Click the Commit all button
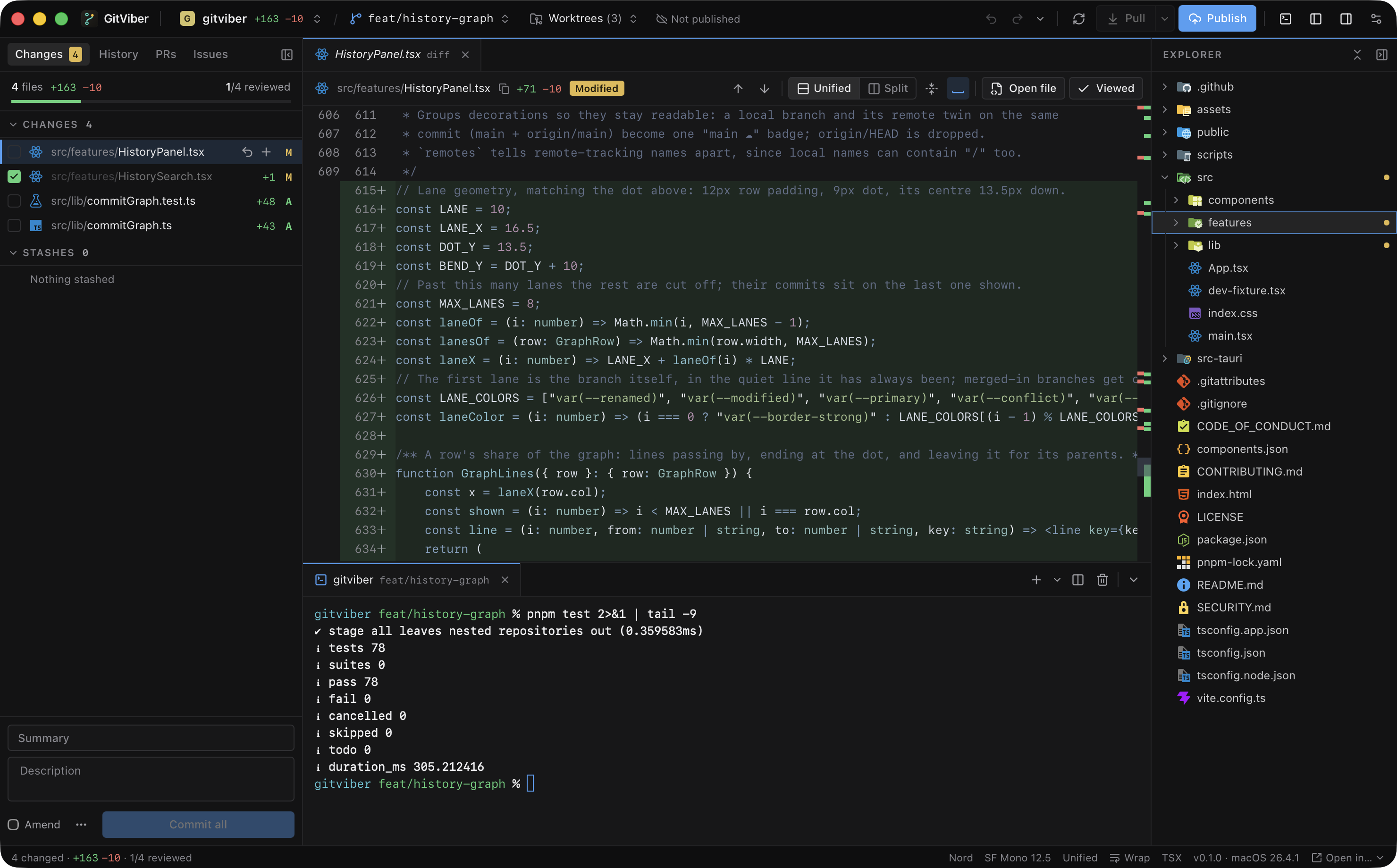The height and width of the screenshot is (868, 1397). click(198, 825)
